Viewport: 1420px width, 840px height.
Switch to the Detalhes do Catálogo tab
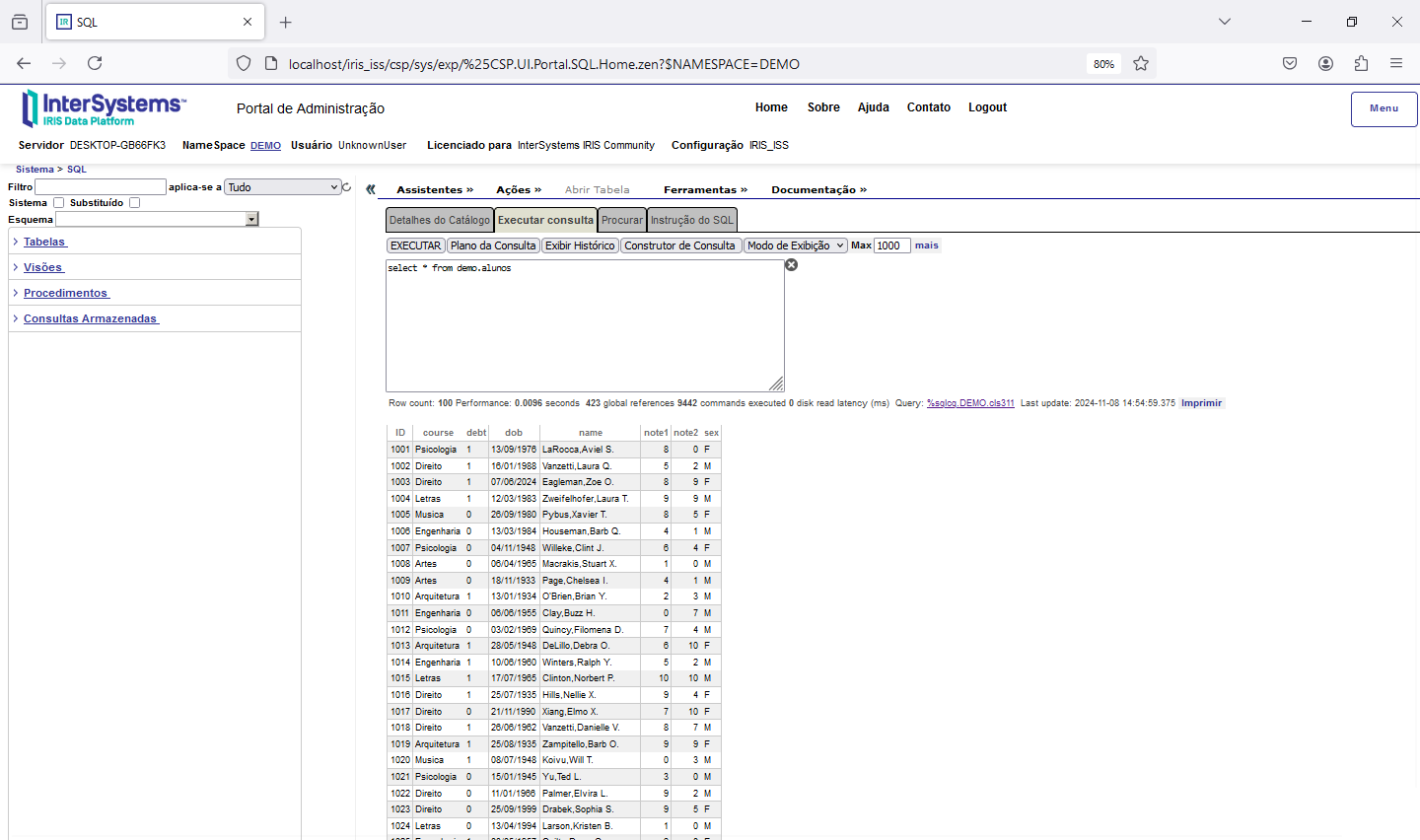pos(439,220)
